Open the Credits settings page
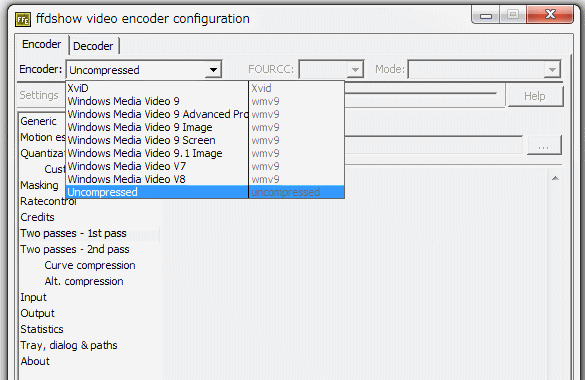Screen dimensions: 585x380 [x=37, y=217]
